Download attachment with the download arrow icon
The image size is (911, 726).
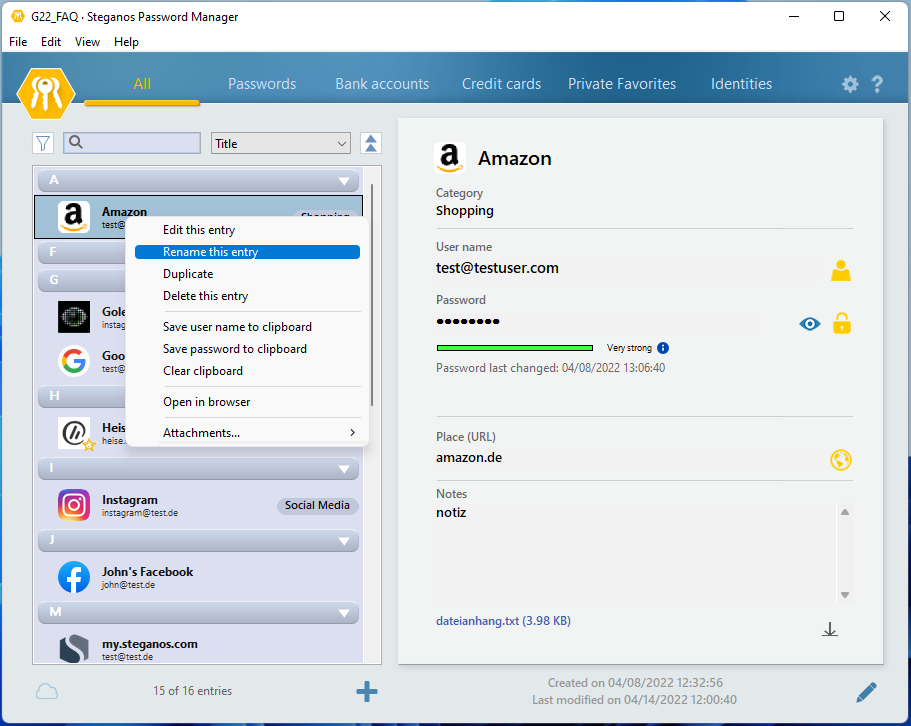(x=830, y=629)
